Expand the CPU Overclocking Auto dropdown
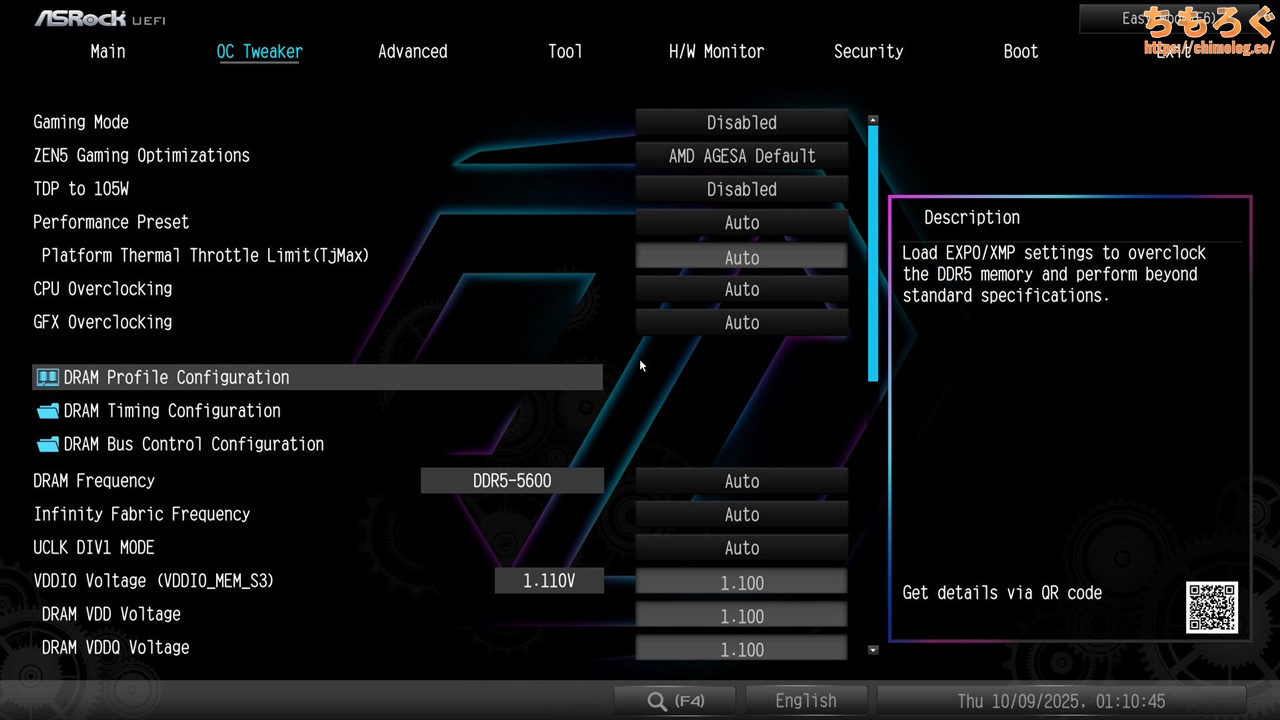This screenshot has height=720, width=1280. 741,289
